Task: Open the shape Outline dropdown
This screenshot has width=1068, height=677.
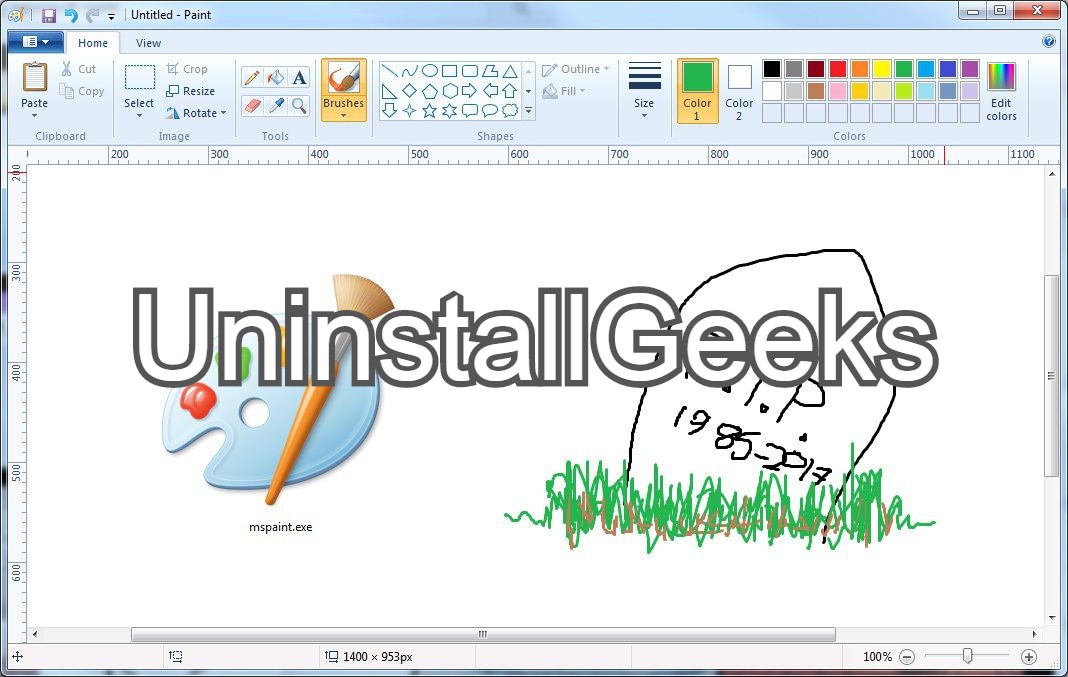Action: click(576, 69)
